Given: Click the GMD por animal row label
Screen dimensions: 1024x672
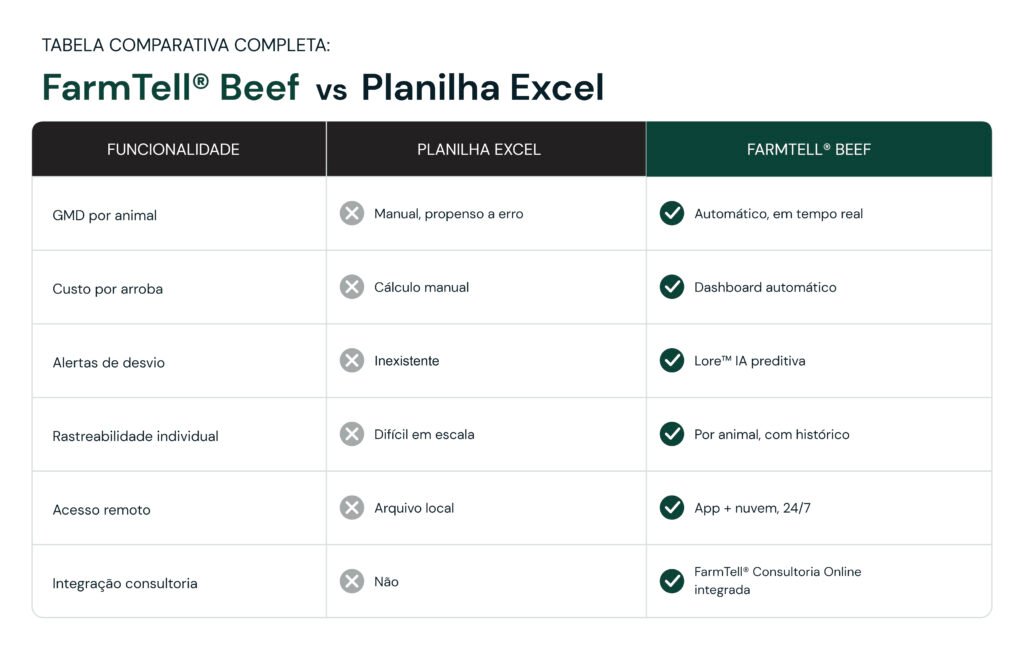Looking at the screenshot, I should 104,216.
